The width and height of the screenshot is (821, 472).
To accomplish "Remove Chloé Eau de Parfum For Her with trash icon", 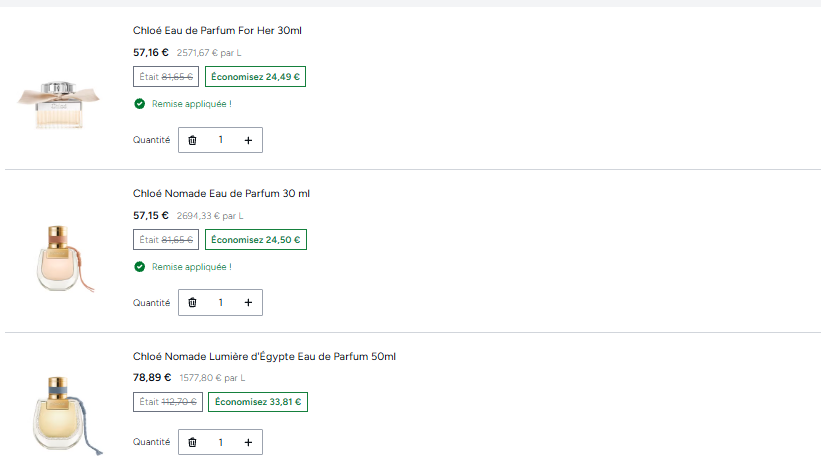I will click(x=192, y=140).
